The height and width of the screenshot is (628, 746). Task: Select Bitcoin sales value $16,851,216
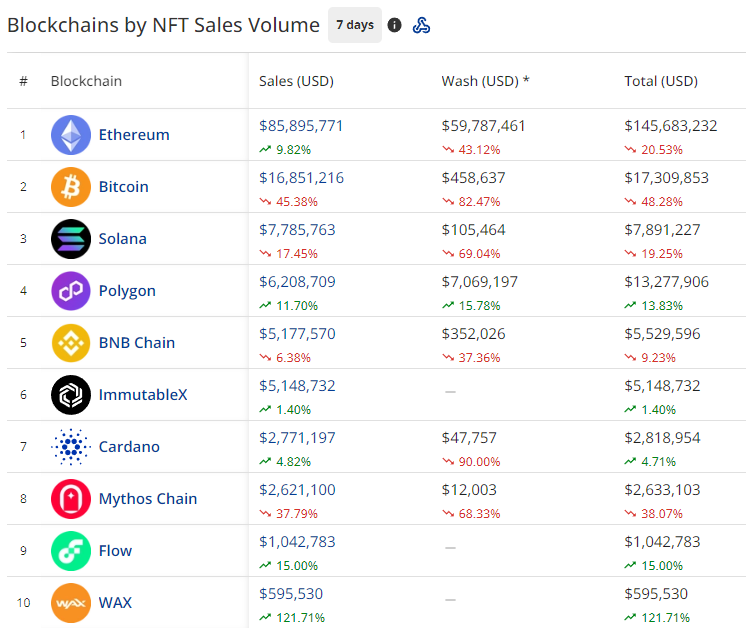point(301,178)
